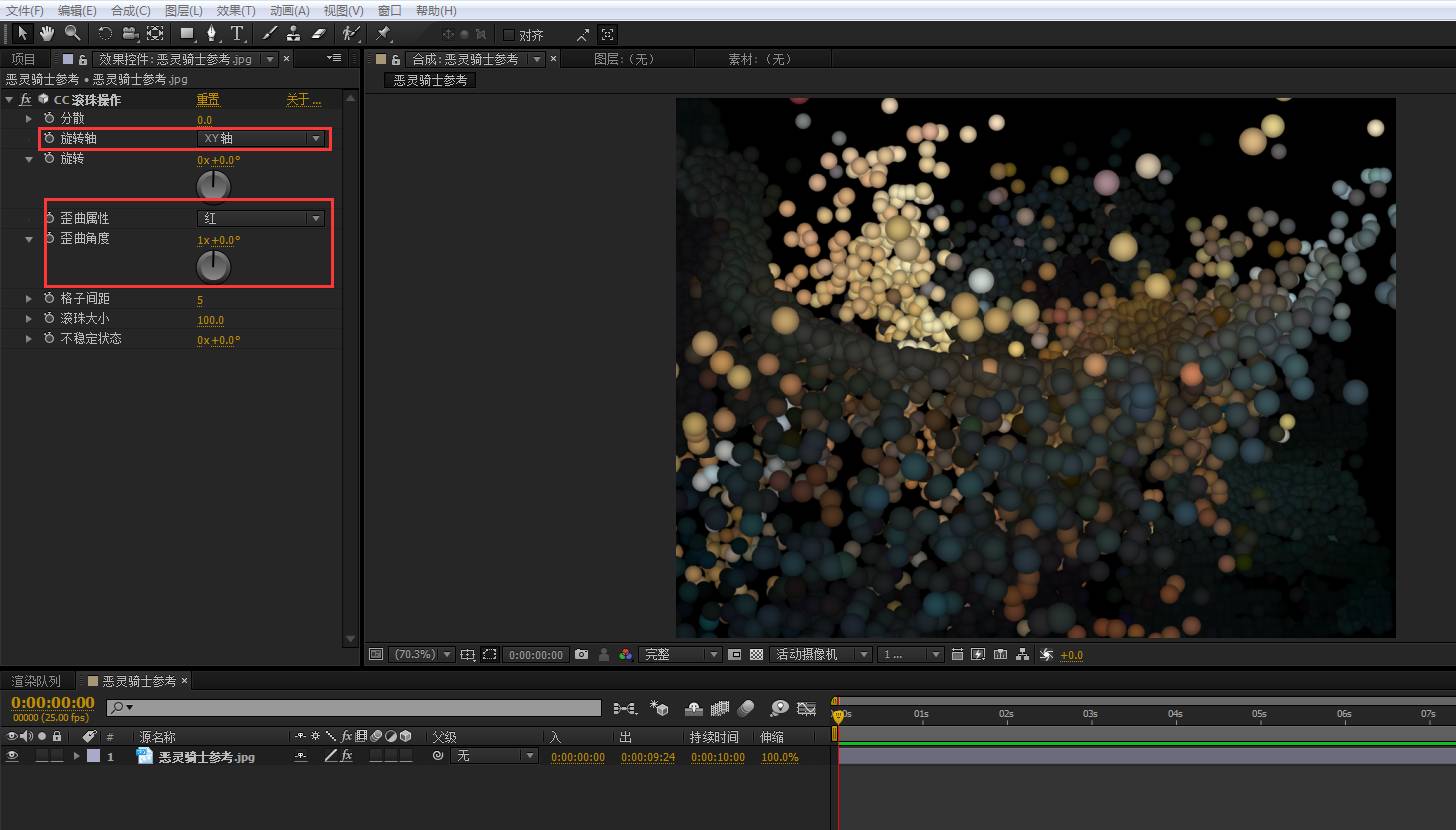Click the 重置 reset link

click(x=207, y=99)
